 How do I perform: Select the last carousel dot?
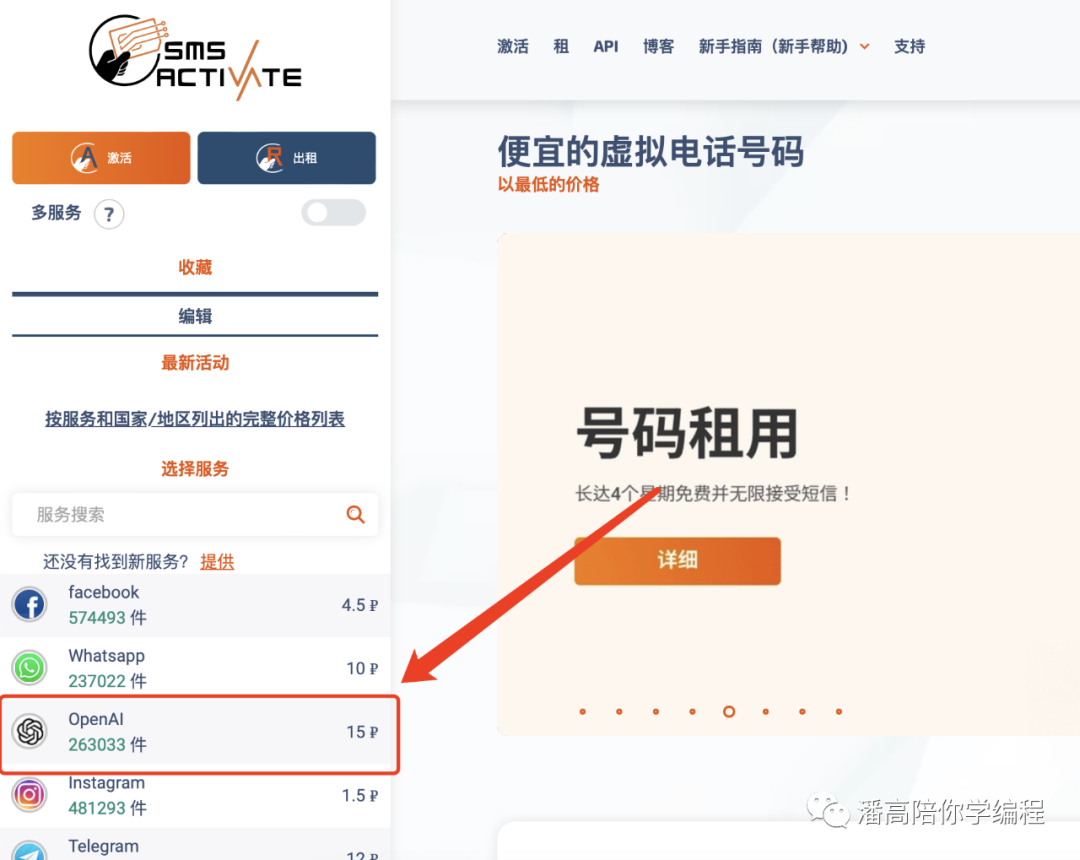coord(839,711)
